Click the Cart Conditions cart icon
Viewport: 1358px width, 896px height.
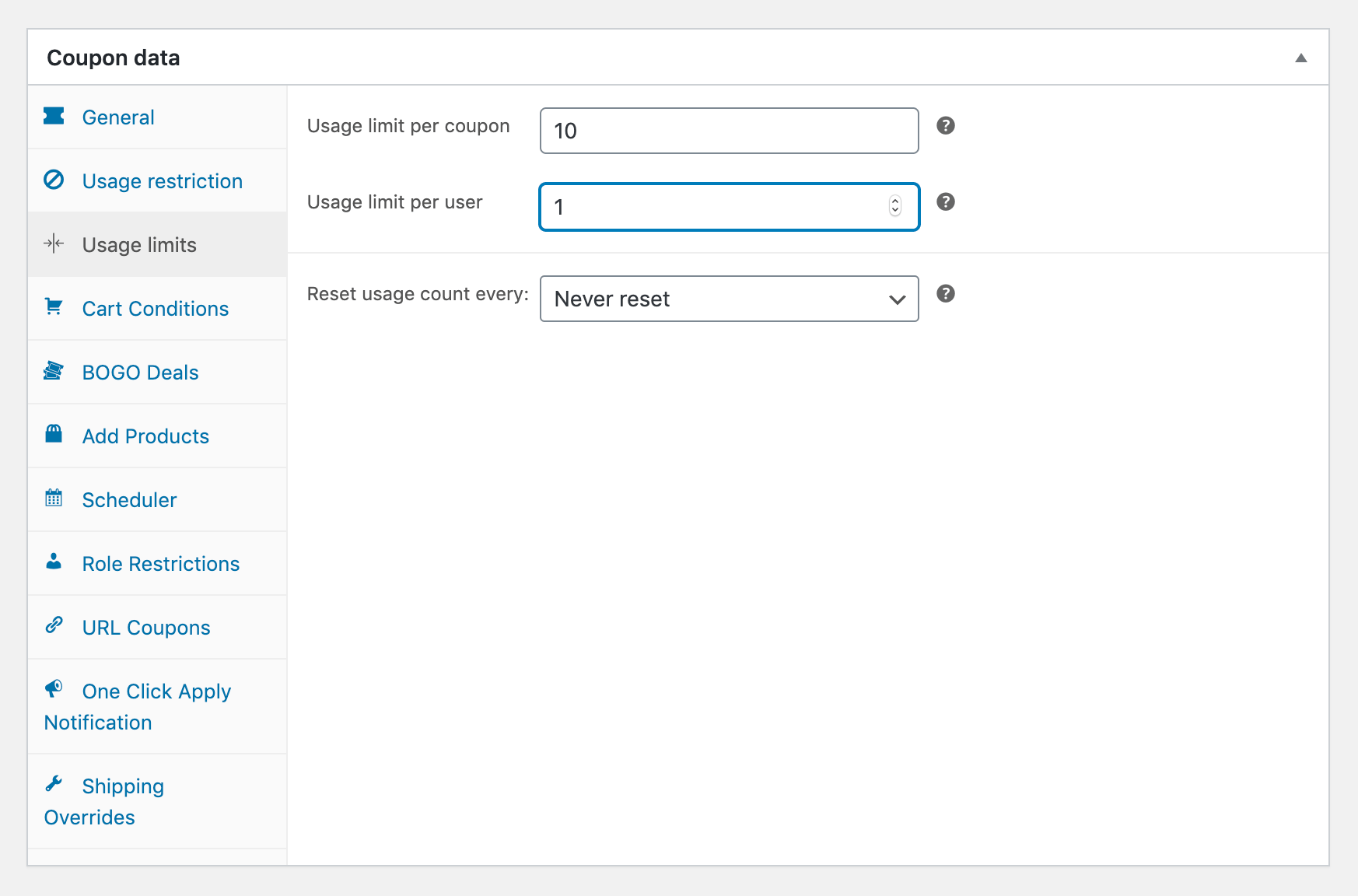point(54,306)
